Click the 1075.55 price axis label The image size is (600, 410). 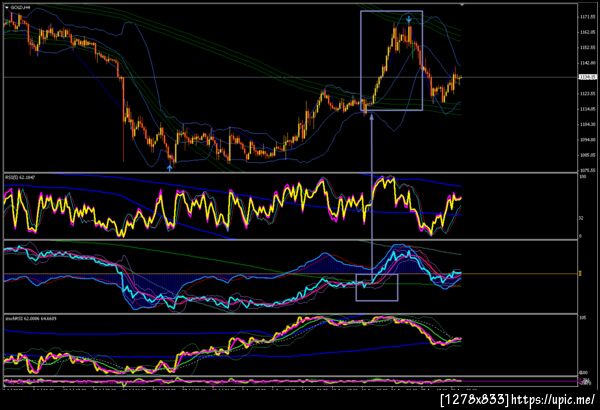click(587, 170)
